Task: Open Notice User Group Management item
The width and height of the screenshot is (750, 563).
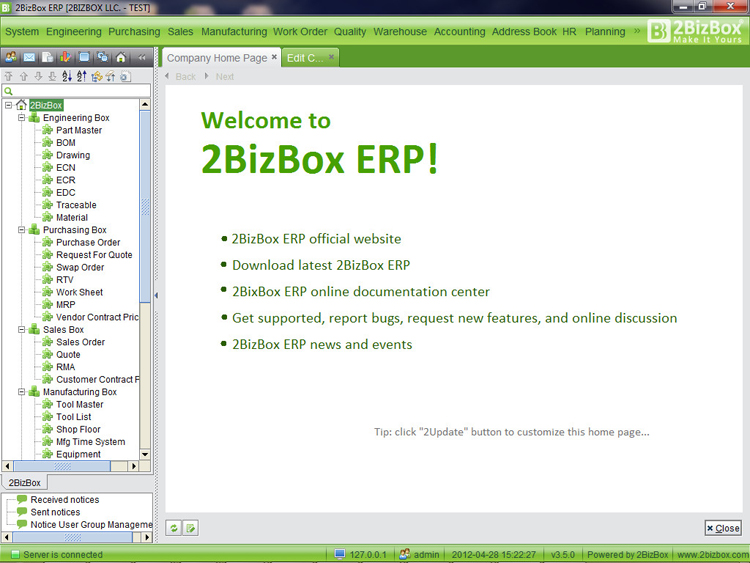Action: [x=91, y=524]
